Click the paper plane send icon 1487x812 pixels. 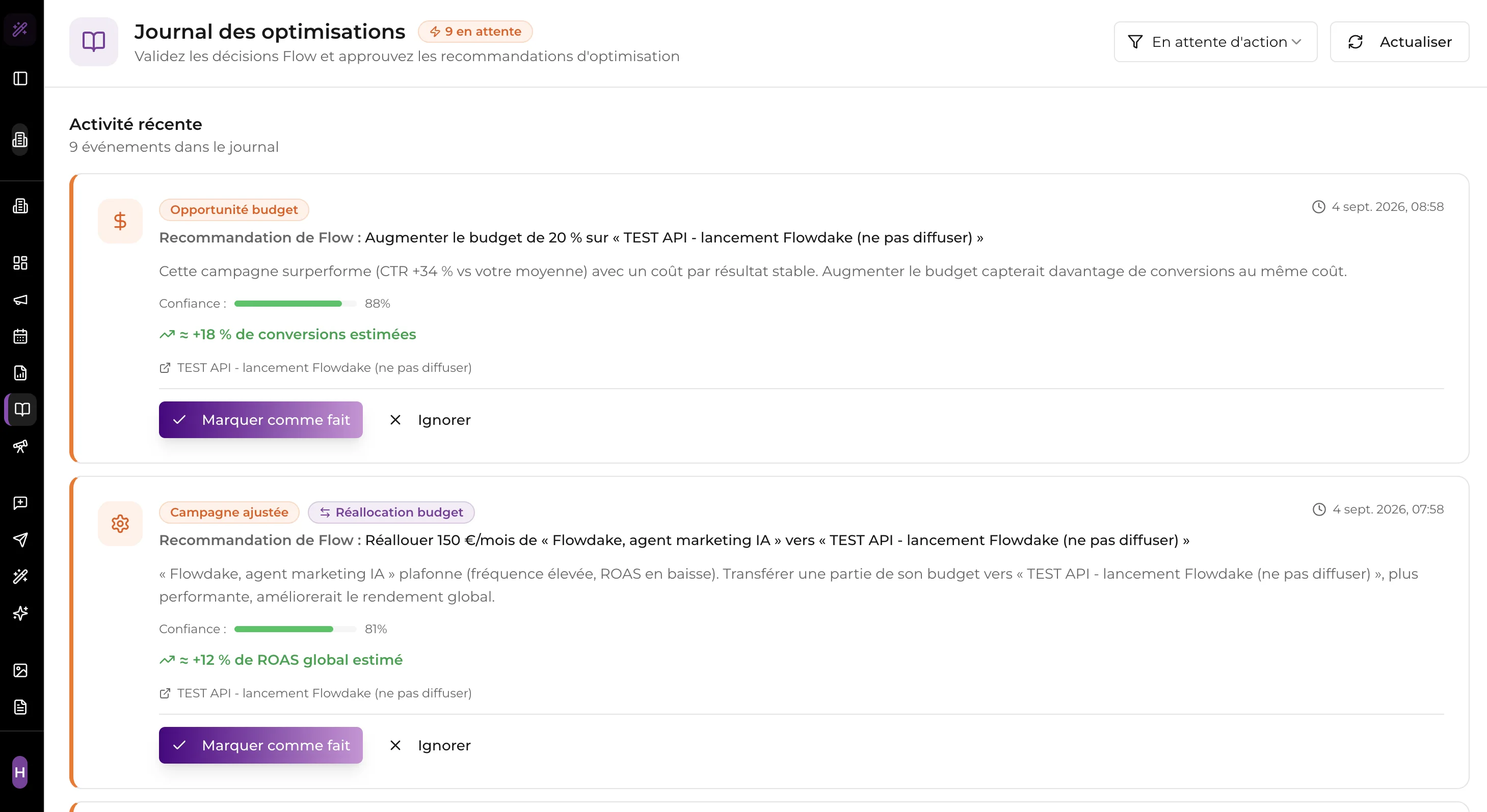[20, 539]
